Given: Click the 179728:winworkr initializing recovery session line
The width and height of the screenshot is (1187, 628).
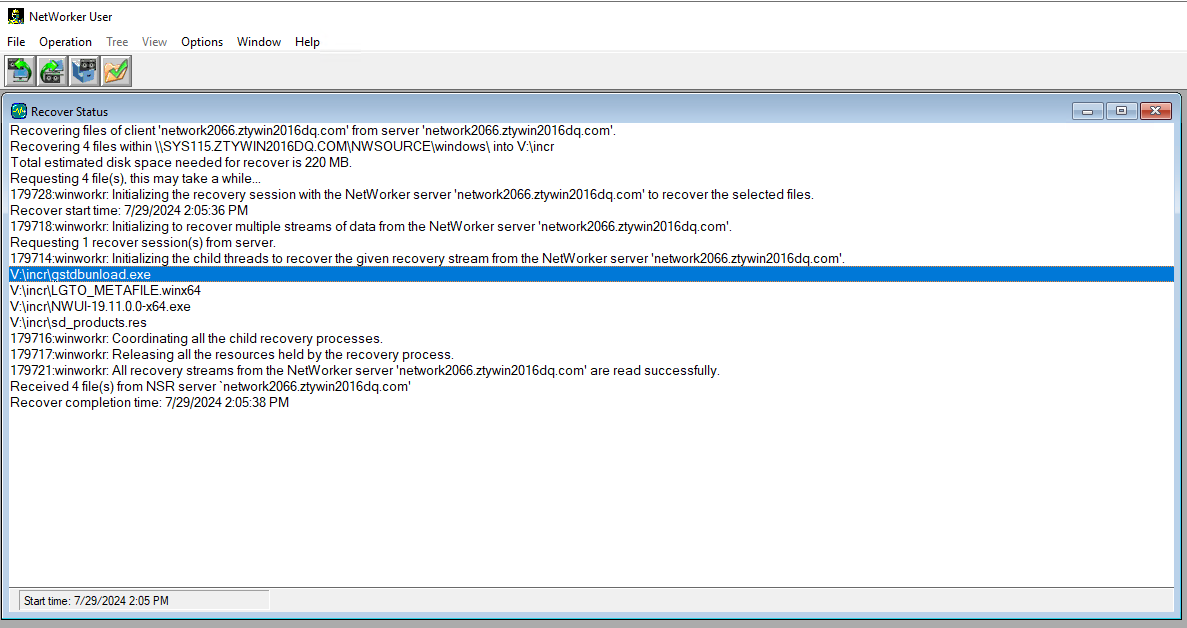Looking at the screenshot, I should pyautogui.click(x=412, y=194).
